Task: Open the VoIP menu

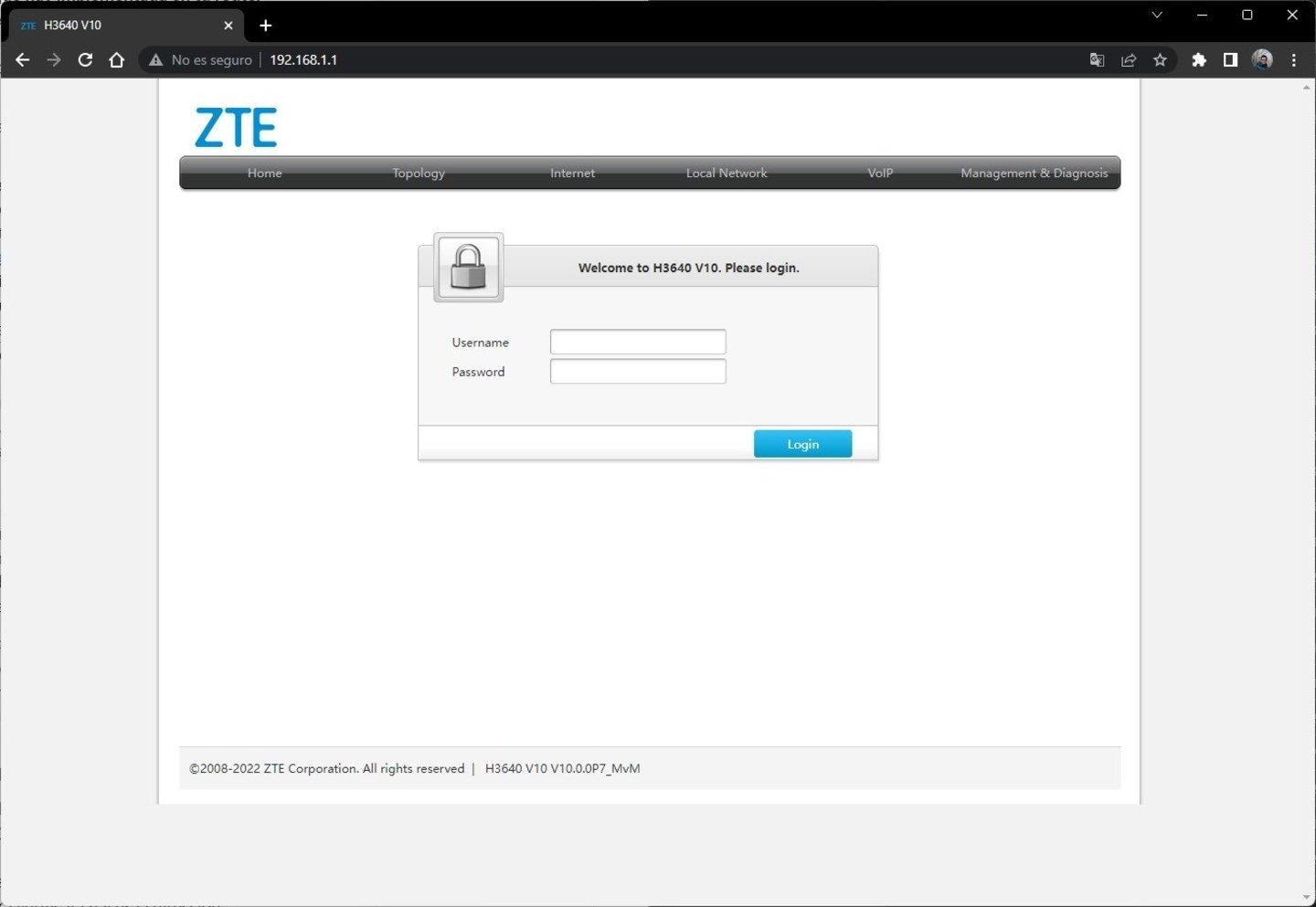Action: tap(880, 173)
